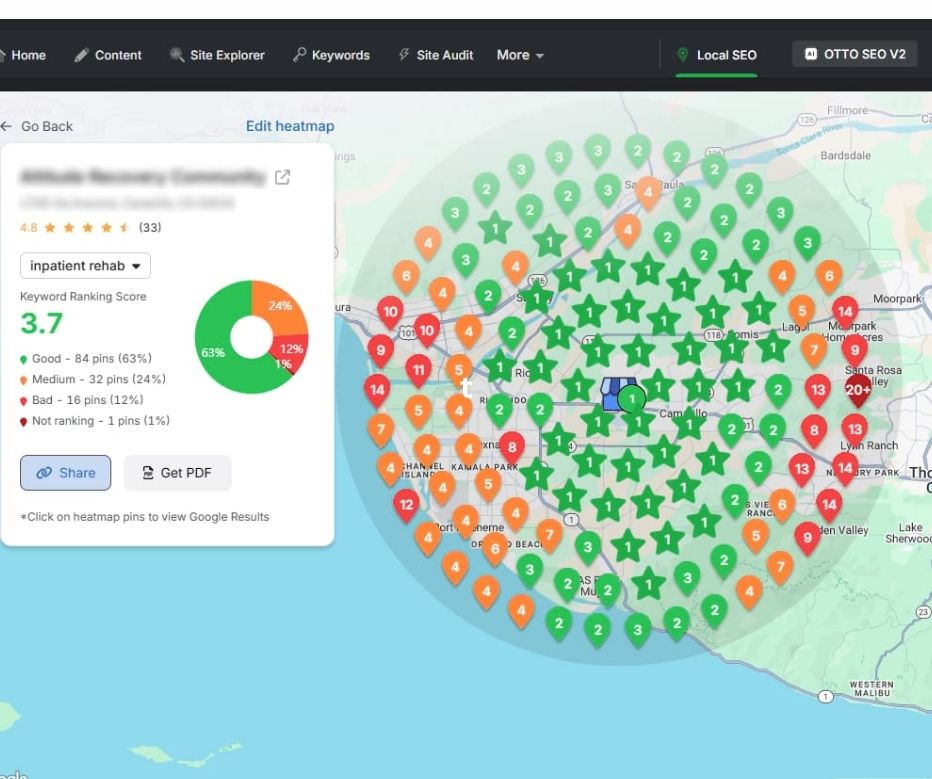The image size is (932, 779).
Task: Click the red pin numbered 12
Action: point(406,504)
